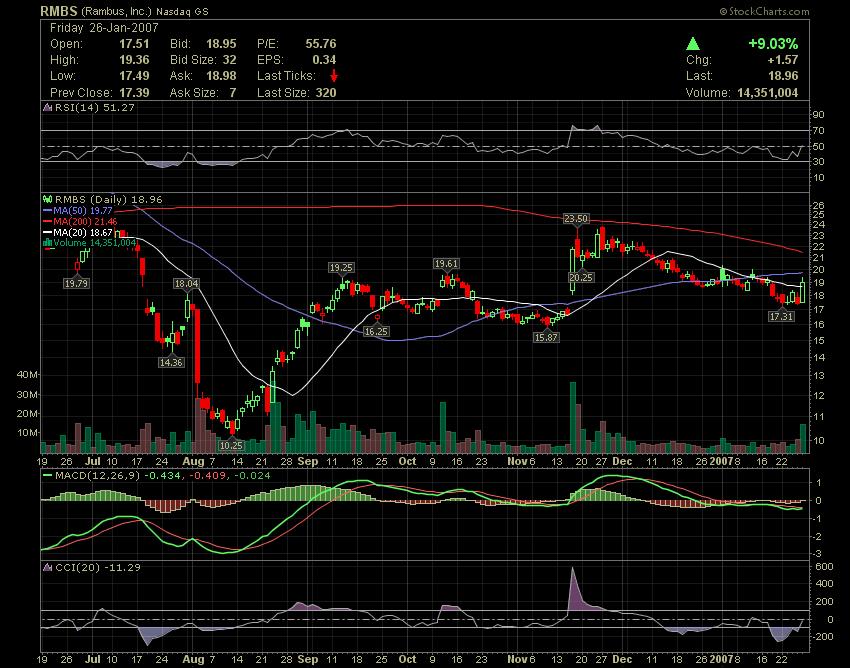Click the Ask Size value 7
850x668 pixels.
coord(233,92)
